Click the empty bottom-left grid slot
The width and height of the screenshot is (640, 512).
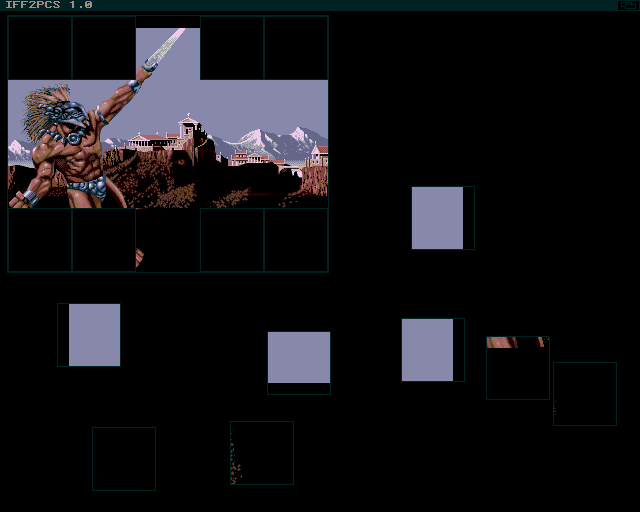(40, 240)
